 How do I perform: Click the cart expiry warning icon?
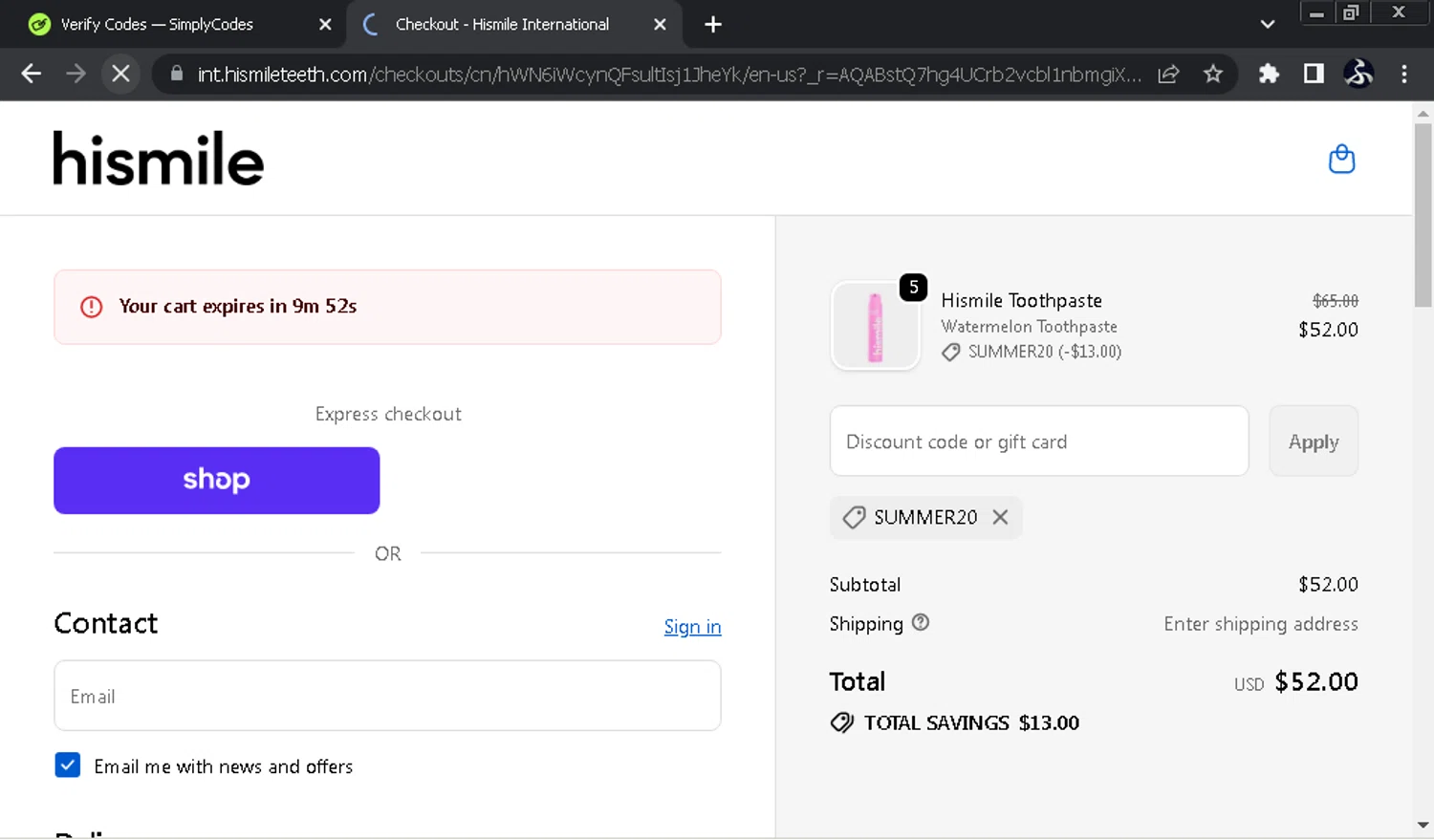pos(91,307)
